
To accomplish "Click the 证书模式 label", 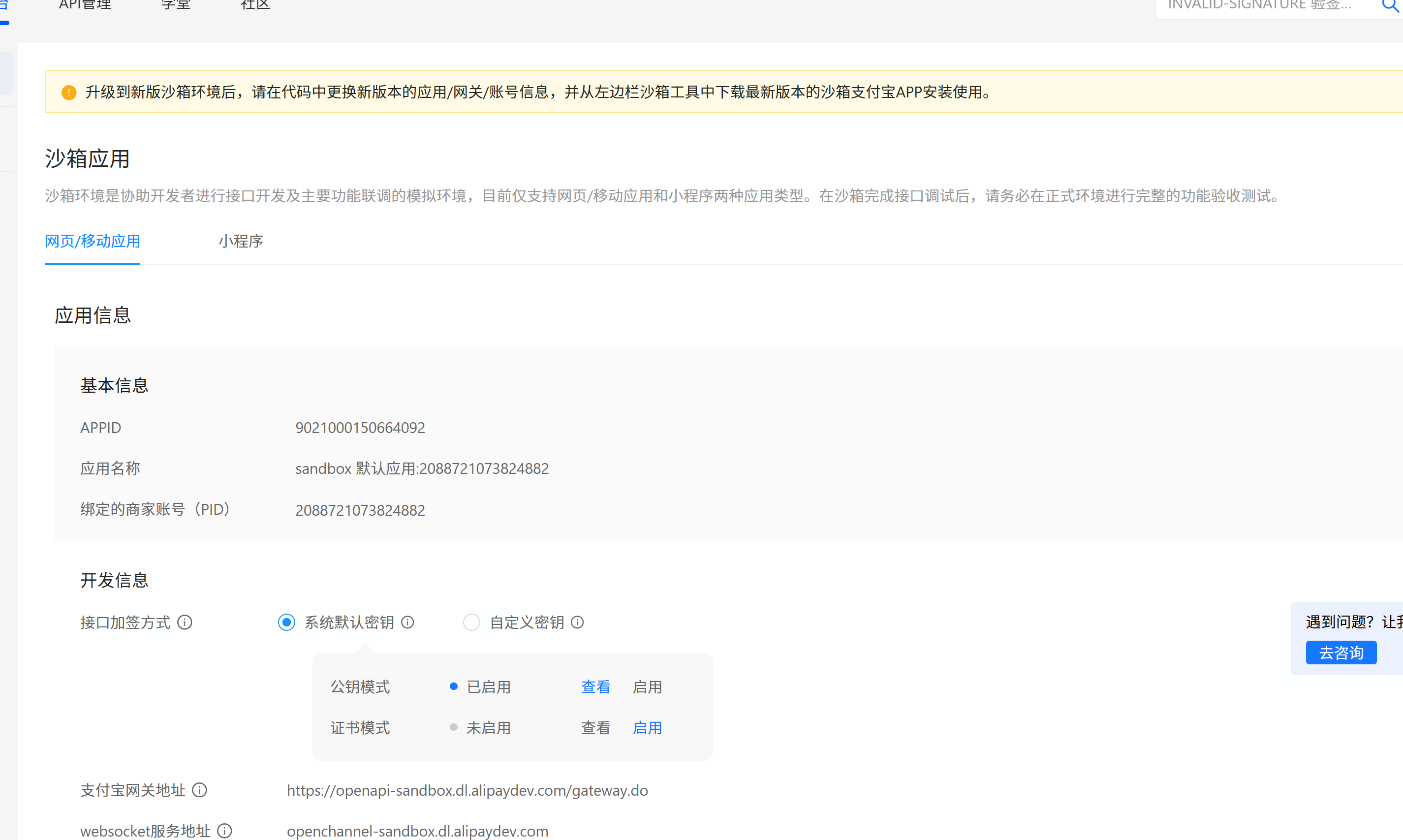I will click(360, 727).
